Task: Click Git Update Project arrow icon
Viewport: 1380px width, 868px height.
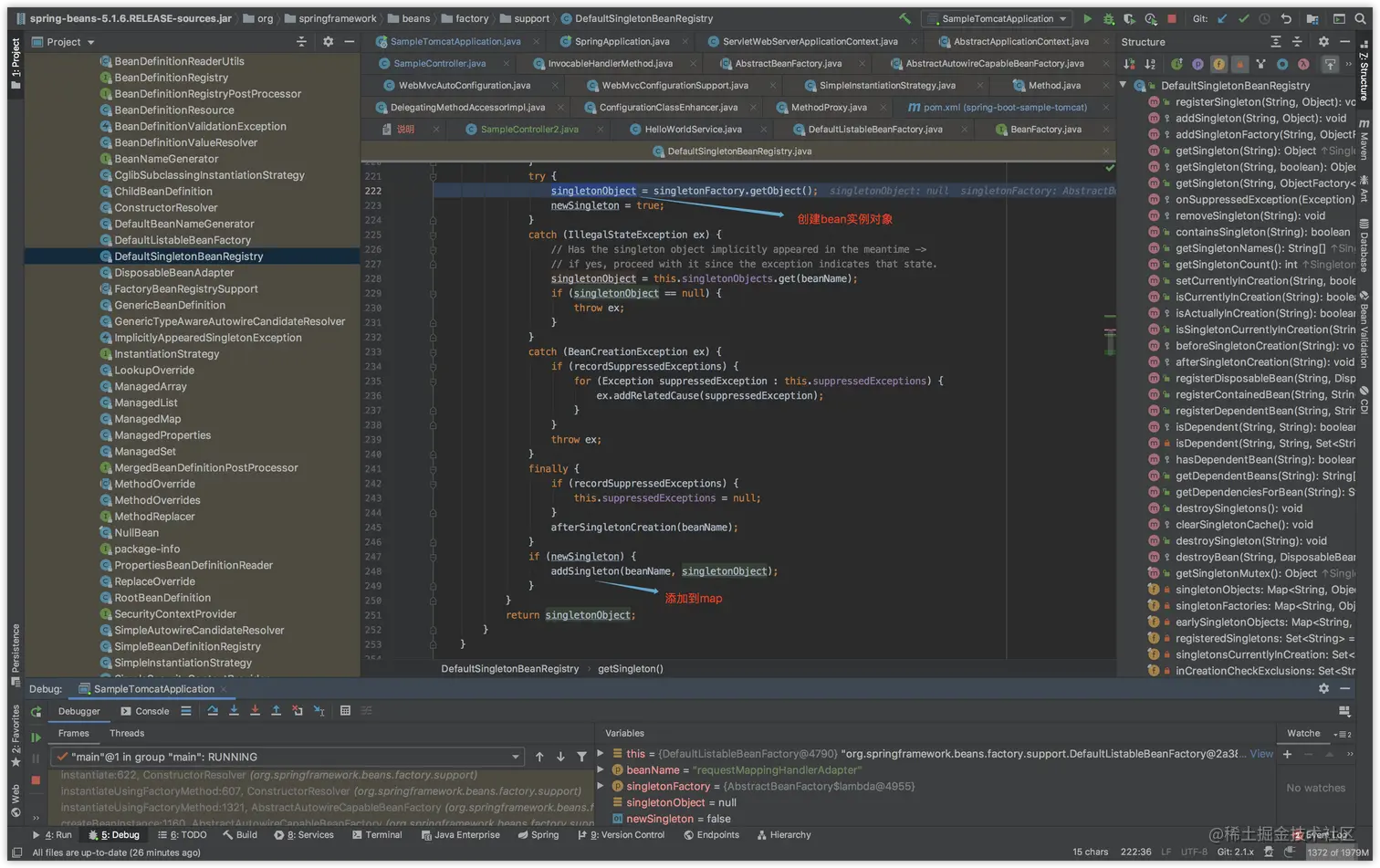Action: pyautogui.click(x=1222, y=18)
